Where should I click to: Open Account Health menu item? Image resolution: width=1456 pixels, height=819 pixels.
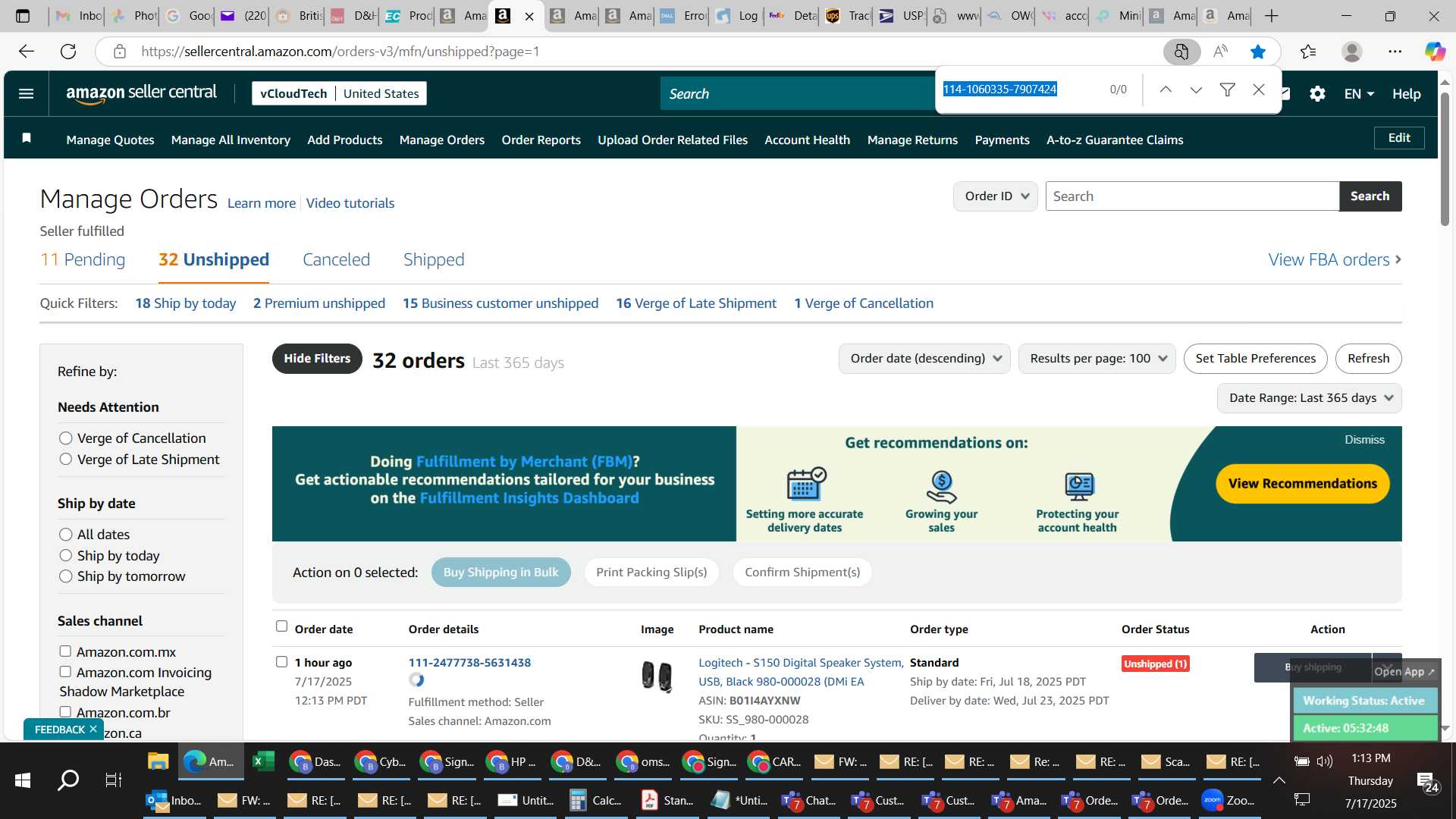pyautogui.click(x=807, y=140)
